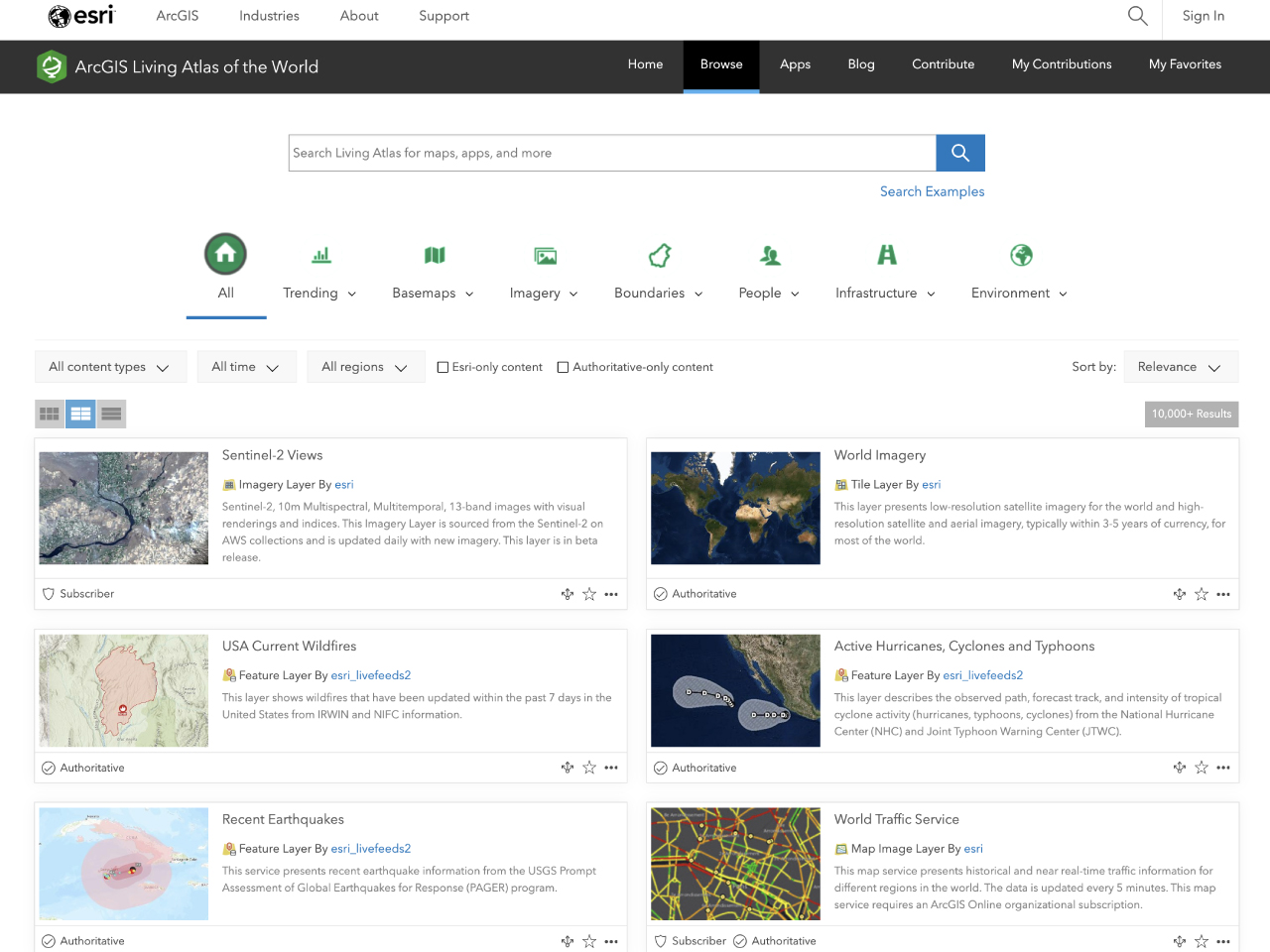Open Active Hurricanes thumbnail image
The image size is (1270, 952).
[x=735, y=690]
